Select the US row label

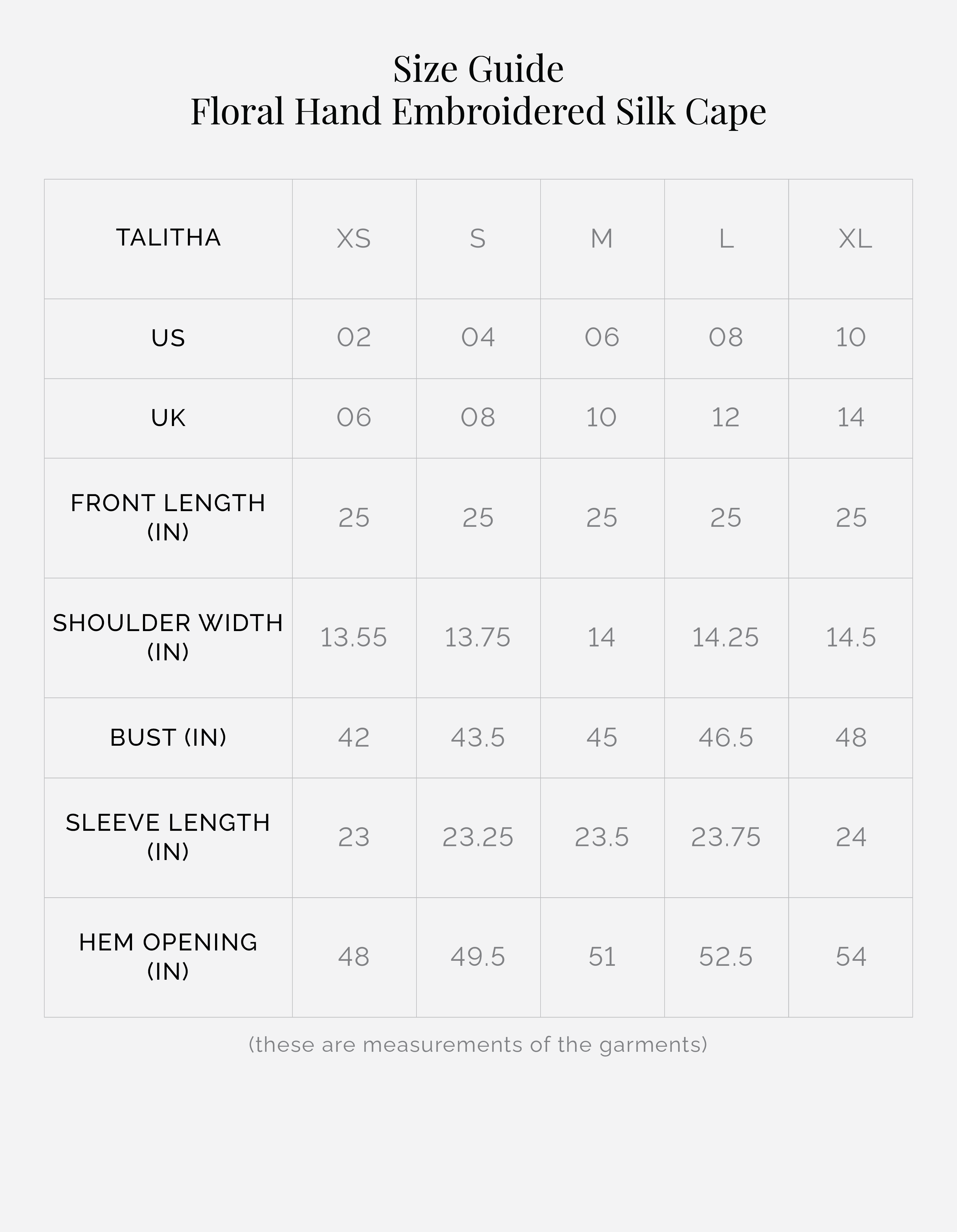click(x=168, y=338)
